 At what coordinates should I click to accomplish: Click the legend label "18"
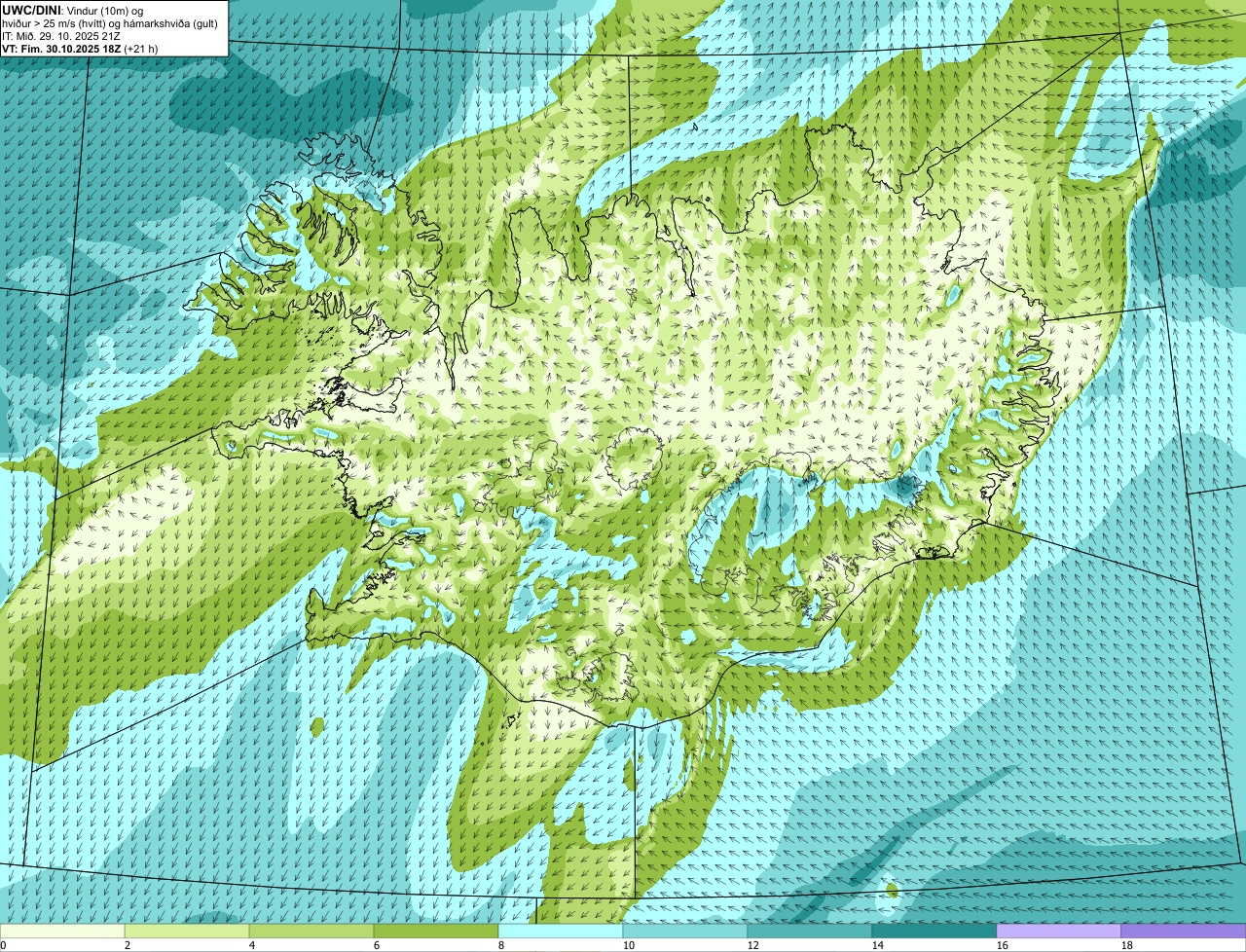(1127, 945)
